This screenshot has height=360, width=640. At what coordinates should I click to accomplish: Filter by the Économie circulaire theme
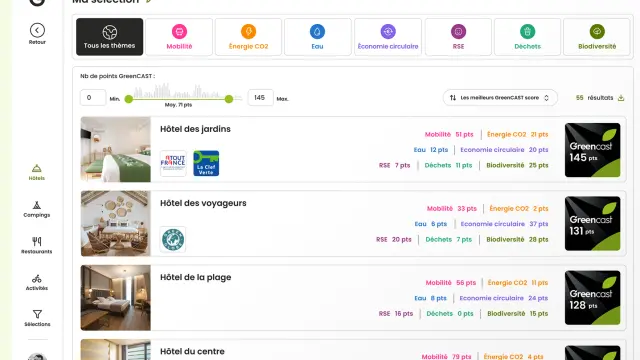click(388, 37)
